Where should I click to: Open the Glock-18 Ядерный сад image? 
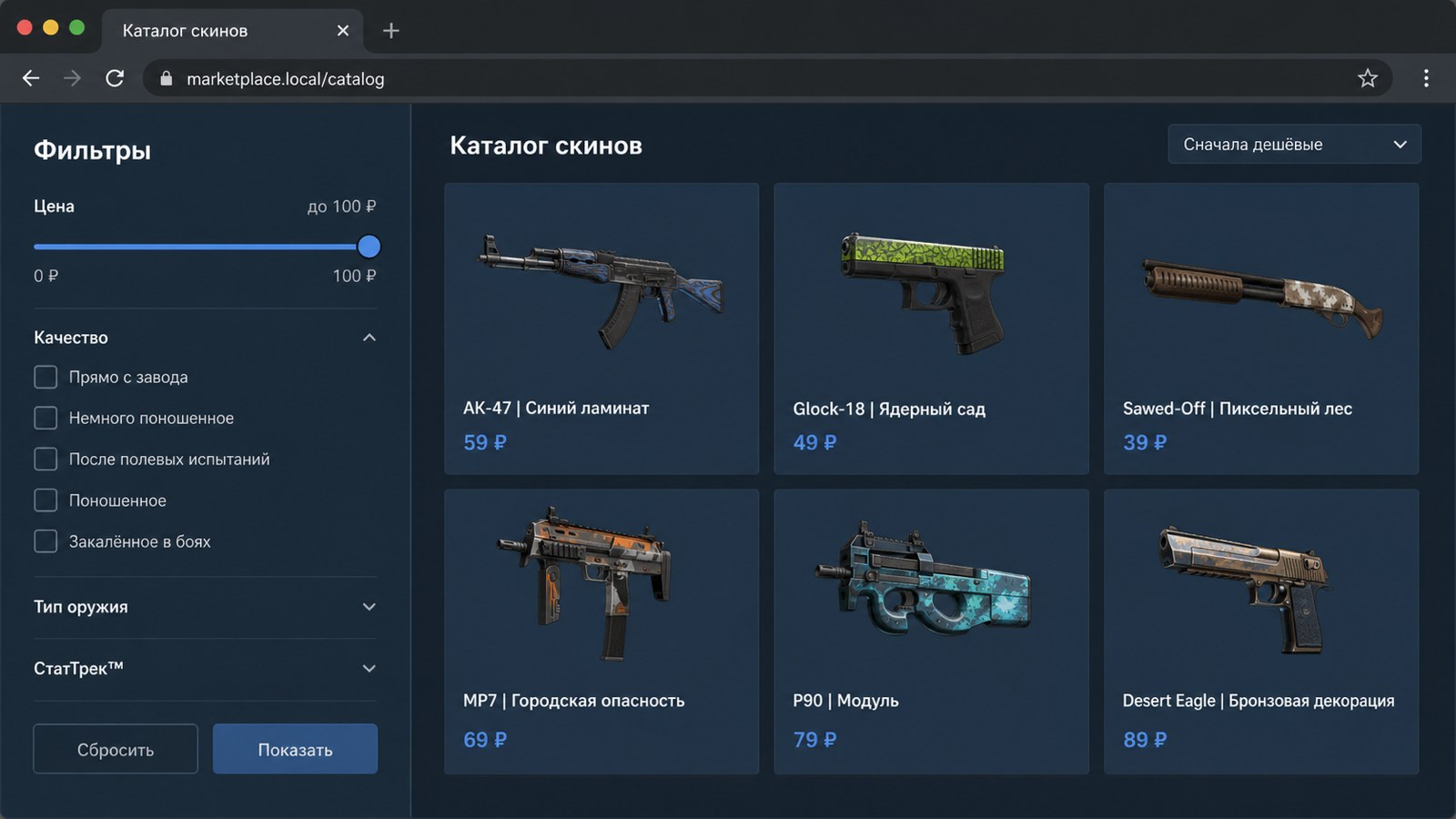click(x=924, y=293)
